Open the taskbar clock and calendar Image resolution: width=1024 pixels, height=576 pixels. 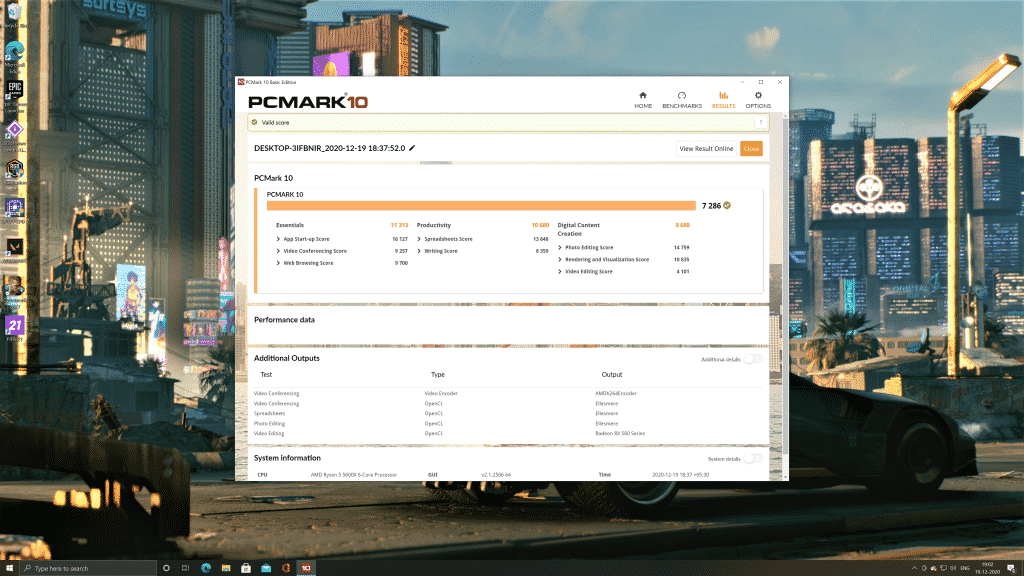[987, 568]
